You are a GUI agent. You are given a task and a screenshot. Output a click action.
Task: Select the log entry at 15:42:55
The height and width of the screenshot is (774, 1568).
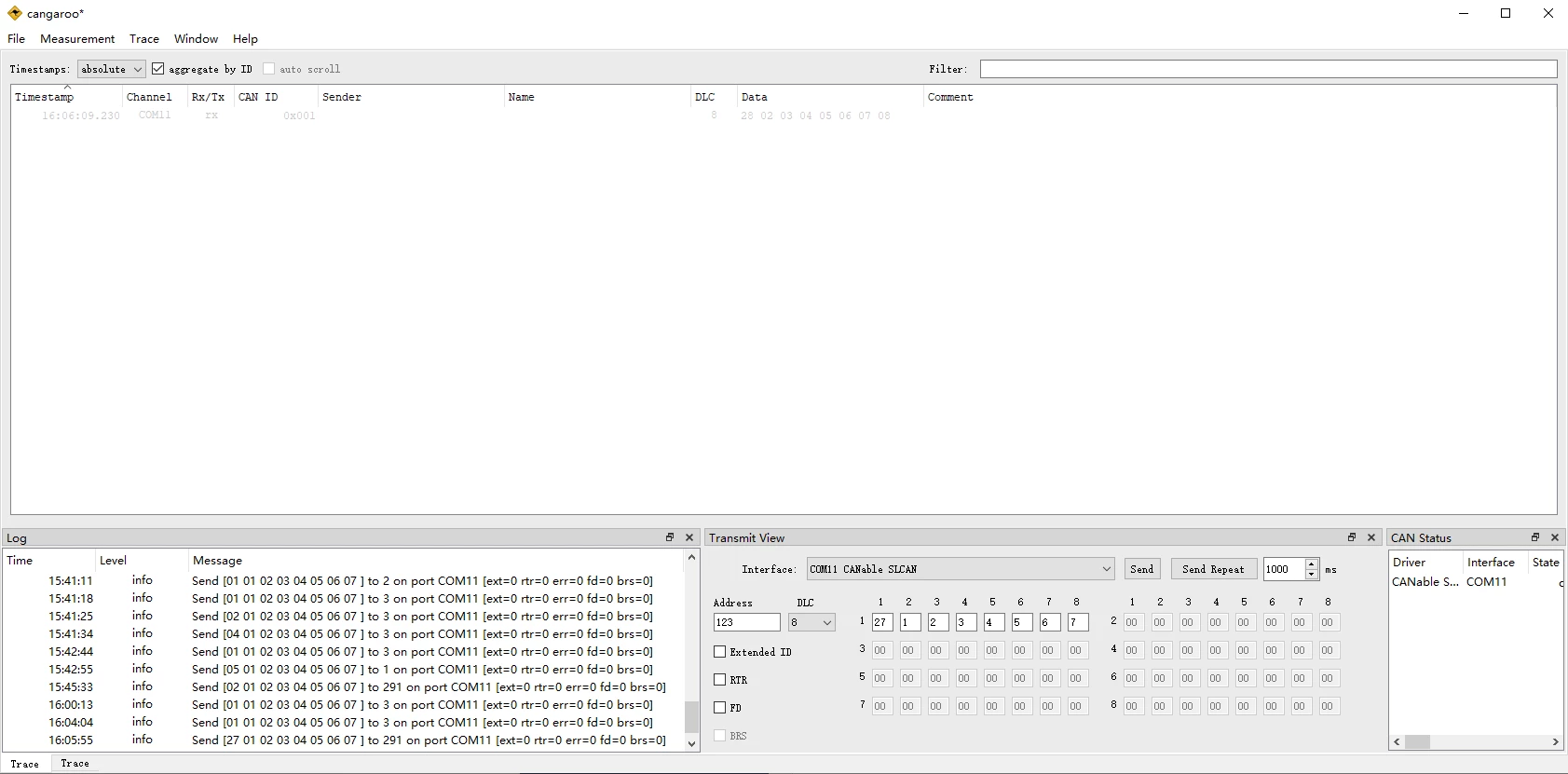(345, 670)
